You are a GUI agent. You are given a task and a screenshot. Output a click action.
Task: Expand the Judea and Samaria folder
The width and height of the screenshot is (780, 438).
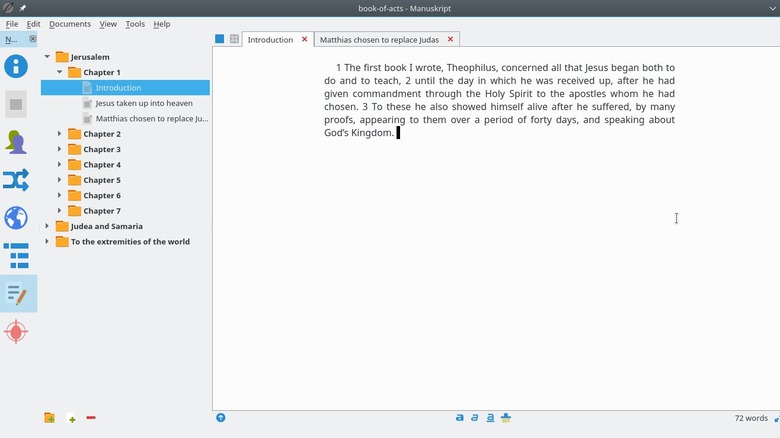(47, 226)
